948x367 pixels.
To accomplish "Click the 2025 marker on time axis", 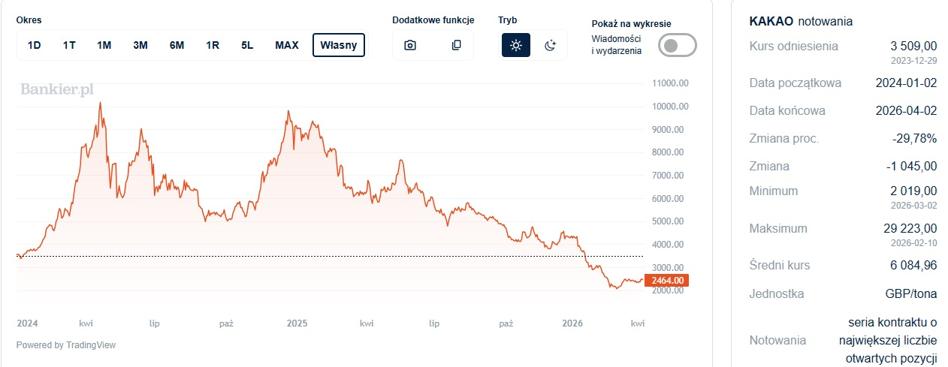I will click(297, 324).
